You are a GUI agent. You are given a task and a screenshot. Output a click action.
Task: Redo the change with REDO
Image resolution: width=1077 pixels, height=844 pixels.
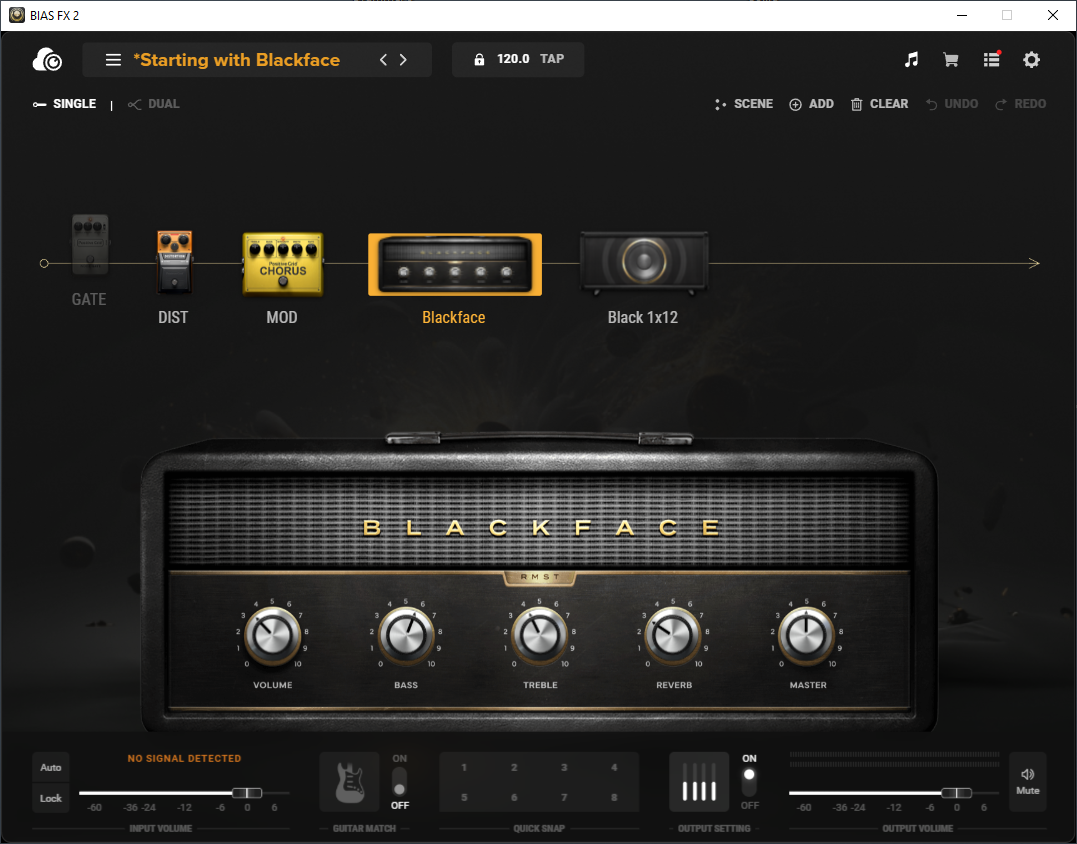click(x=1021, y=104)
